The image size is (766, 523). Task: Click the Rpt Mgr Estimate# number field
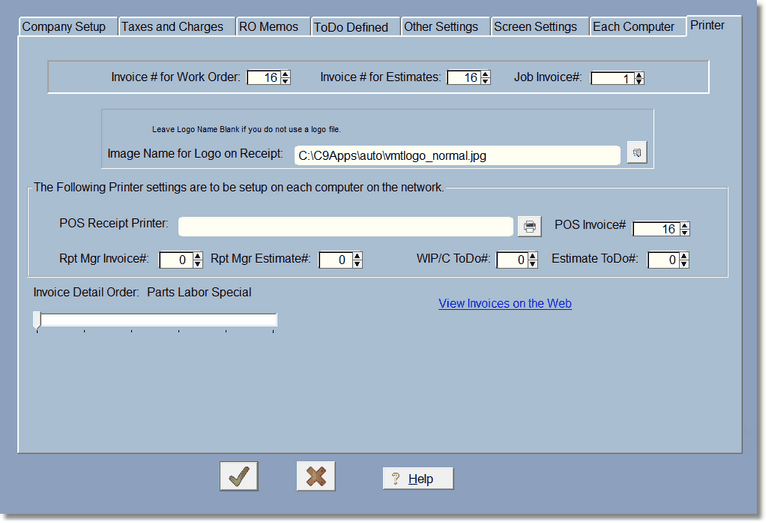(x=336, y=260)
